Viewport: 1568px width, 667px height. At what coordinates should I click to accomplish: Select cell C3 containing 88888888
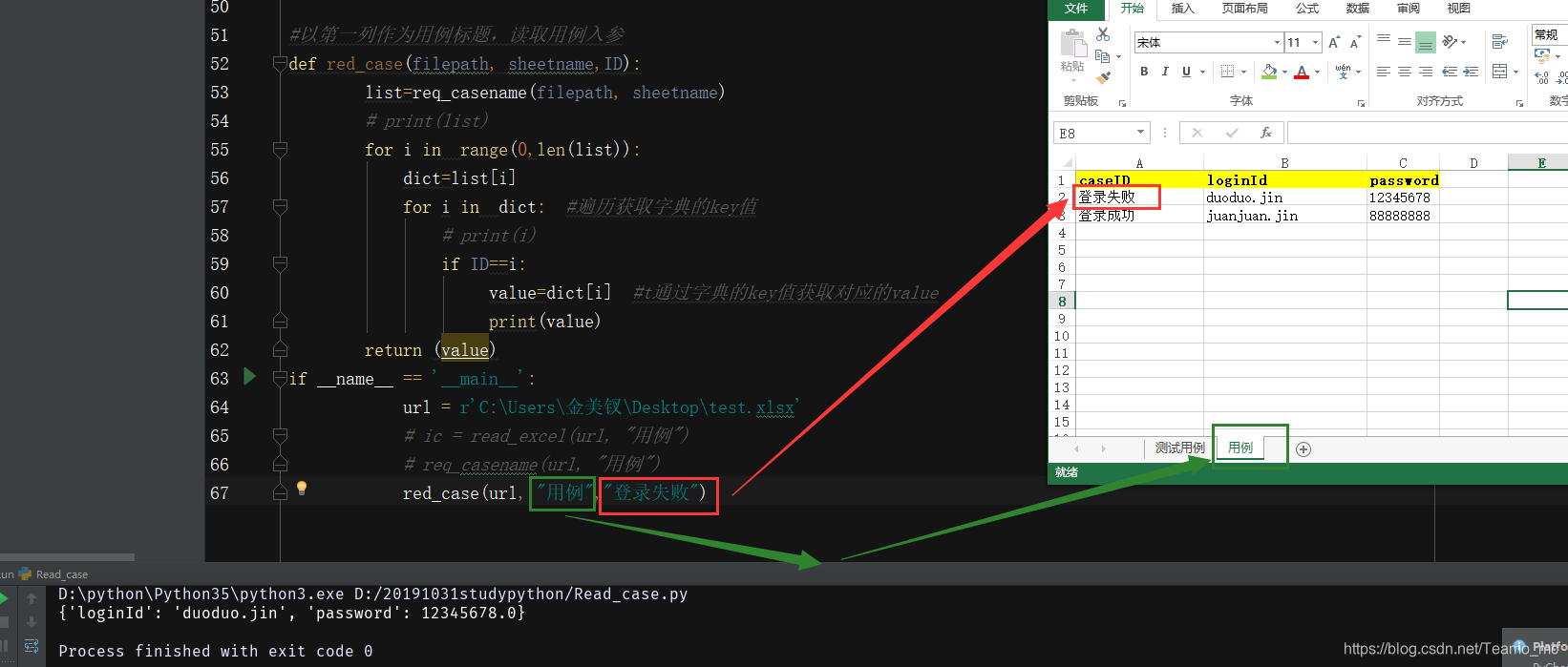pyautogui.click(x=1403, y=216)
